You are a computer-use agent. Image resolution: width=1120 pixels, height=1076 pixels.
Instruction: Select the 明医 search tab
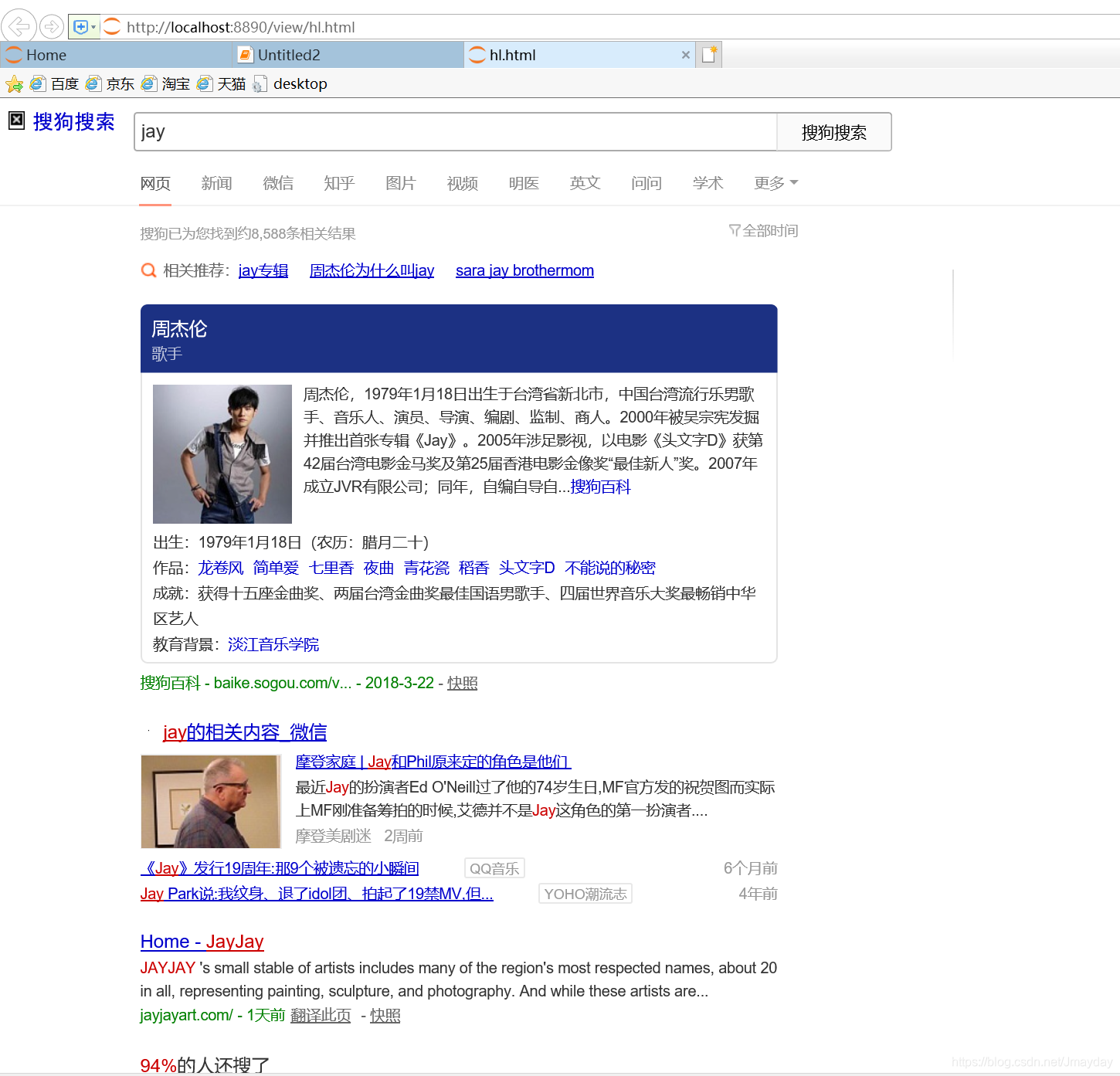point(524,183)
